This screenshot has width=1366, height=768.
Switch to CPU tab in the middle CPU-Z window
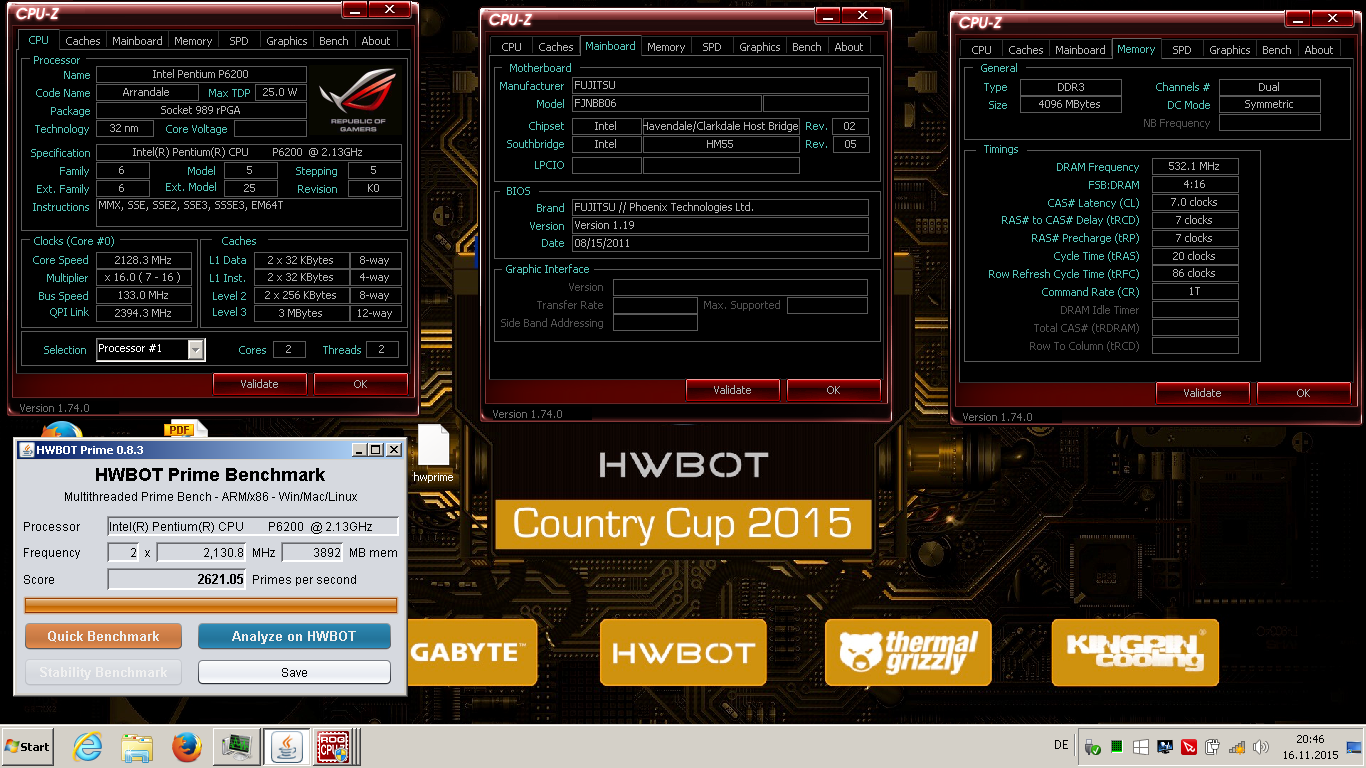[512, 47]
